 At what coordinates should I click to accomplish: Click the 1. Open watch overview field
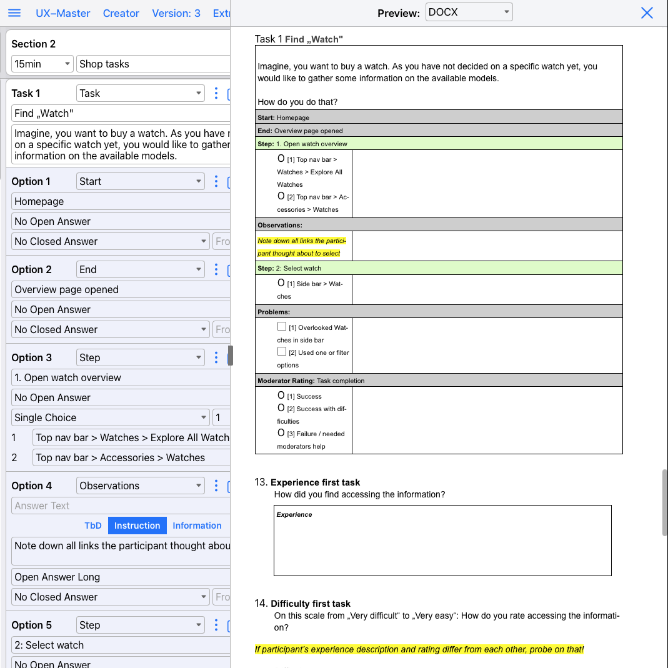click(121, 377)
